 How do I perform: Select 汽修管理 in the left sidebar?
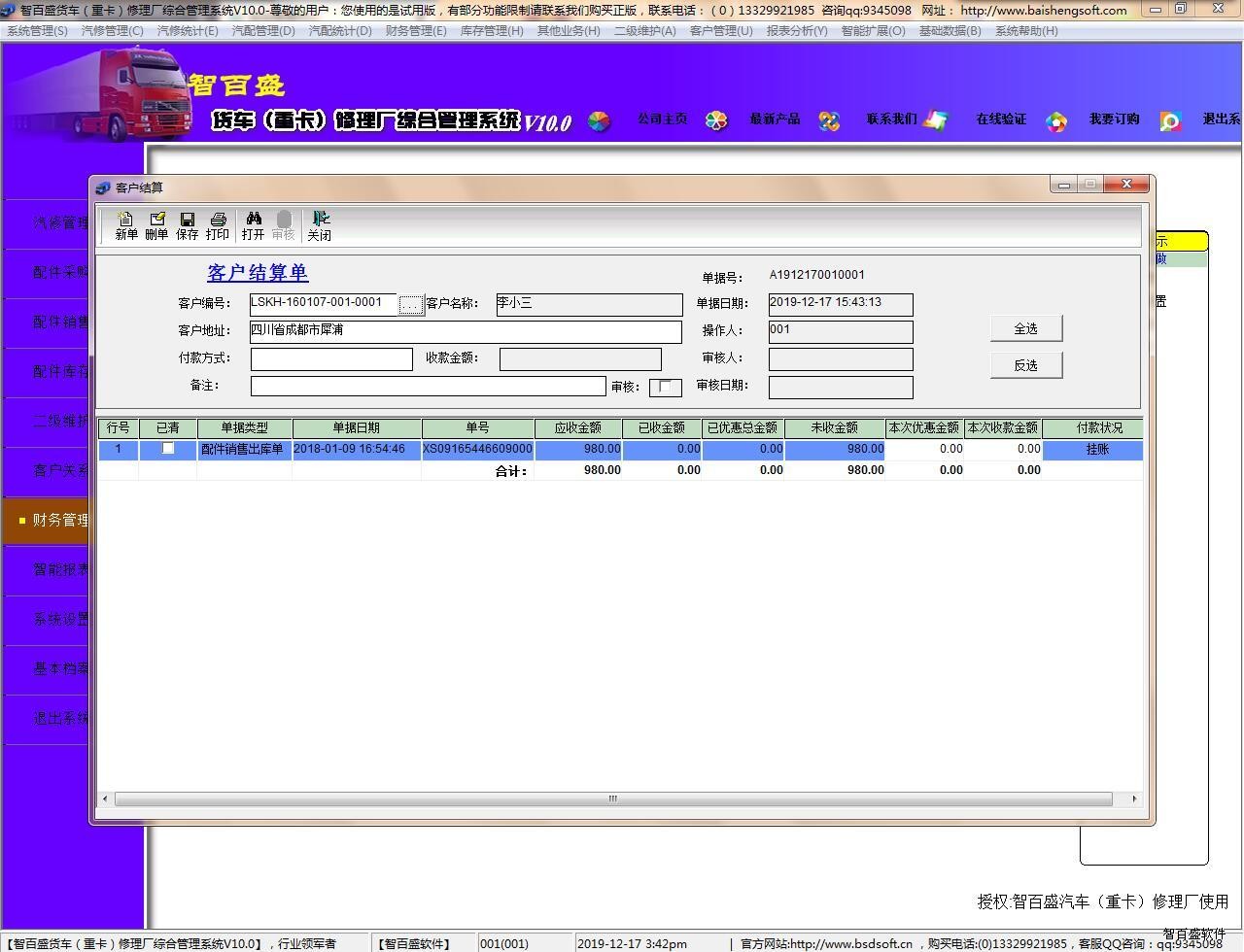[47, 223]
